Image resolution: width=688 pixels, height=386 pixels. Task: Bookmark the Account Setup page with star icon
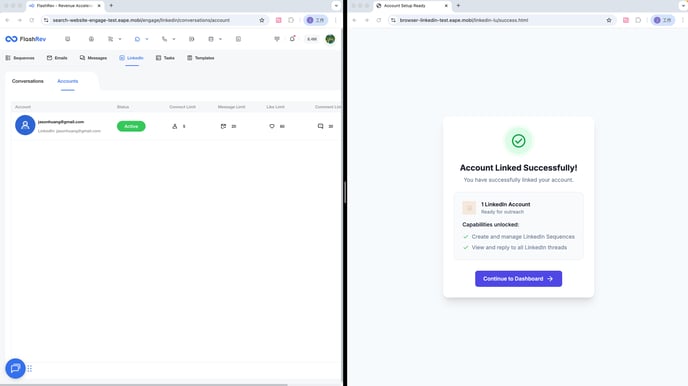coord(609,20)
